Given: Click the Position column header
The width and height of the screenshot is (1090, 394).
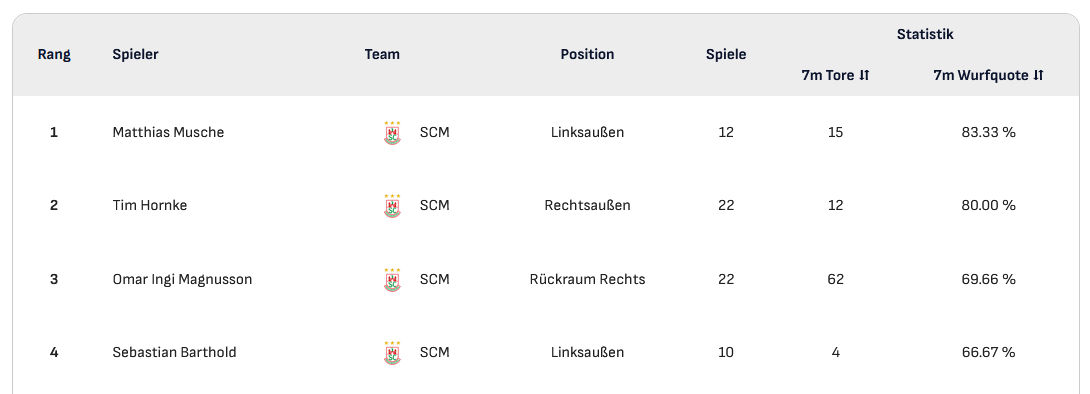Looking at the screenshot, I should tap(587, 54).
